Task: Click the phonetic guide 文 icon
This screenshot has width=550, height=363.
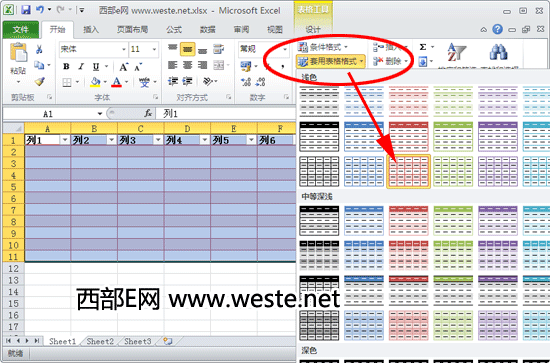Action: pyautogui.click(x=144, y=82)
